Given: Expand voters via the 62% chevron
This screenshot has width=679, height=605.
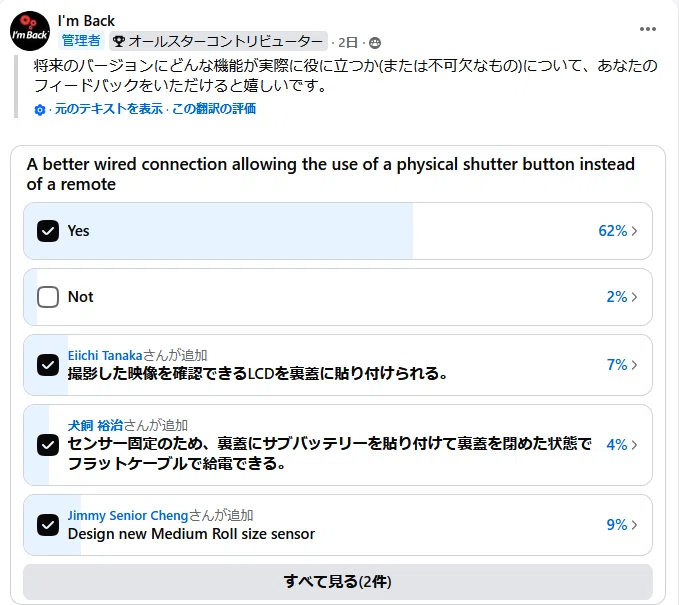Looking at the screenshot, I should coord(634,231).
